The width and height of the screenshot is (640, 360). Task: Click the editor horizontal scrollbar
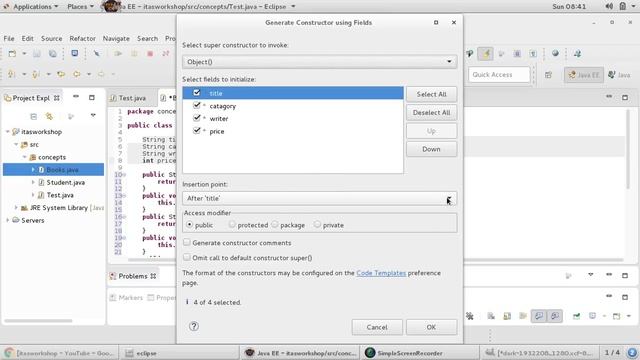(376, 260)
